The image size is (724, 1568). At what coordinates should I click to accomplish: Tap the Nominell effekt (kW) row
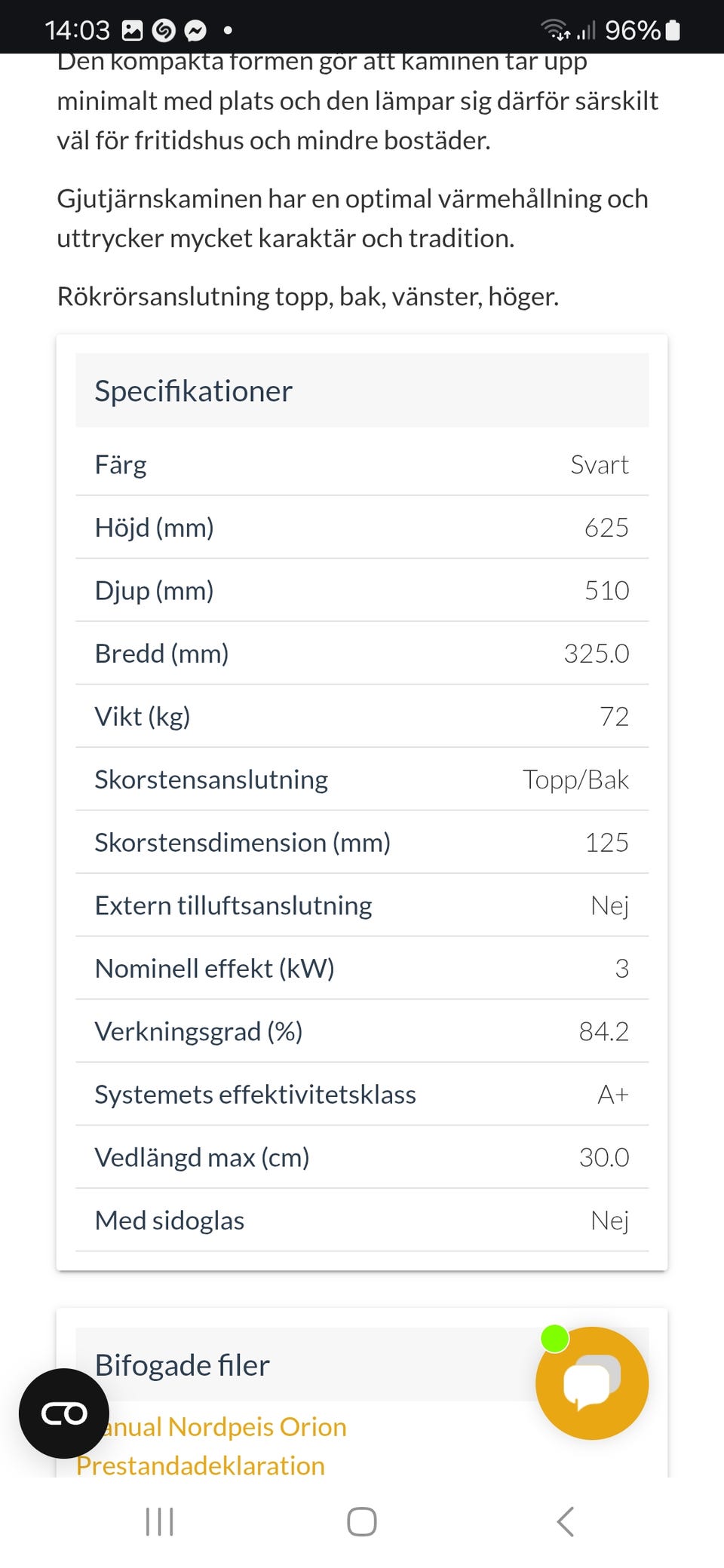click(362, 969)
